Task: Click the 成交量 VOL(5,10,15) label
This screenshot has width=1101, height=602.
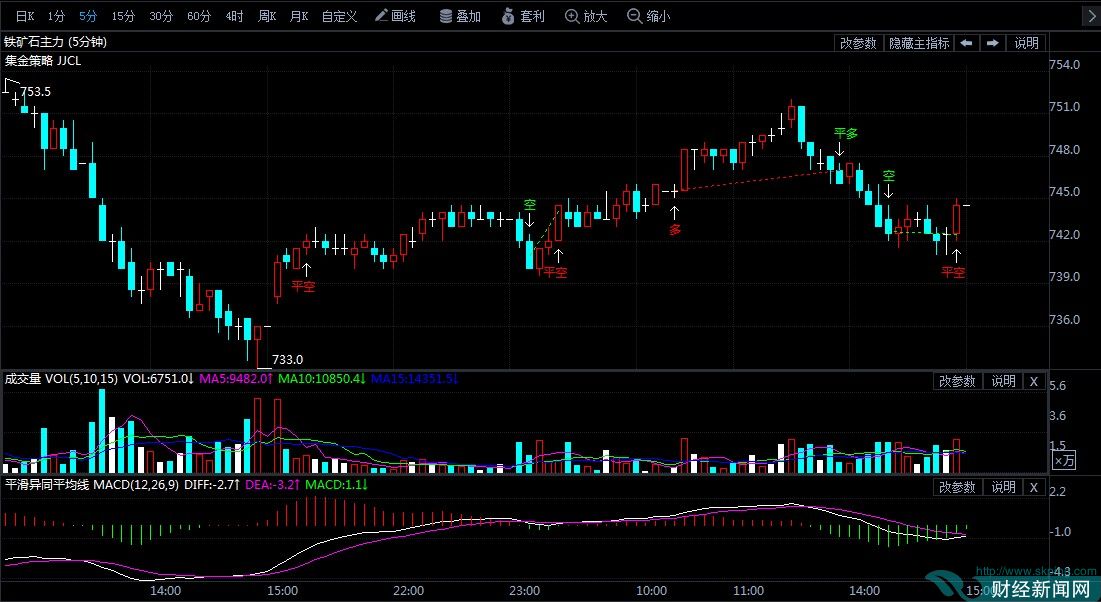Action: (61, 379)
